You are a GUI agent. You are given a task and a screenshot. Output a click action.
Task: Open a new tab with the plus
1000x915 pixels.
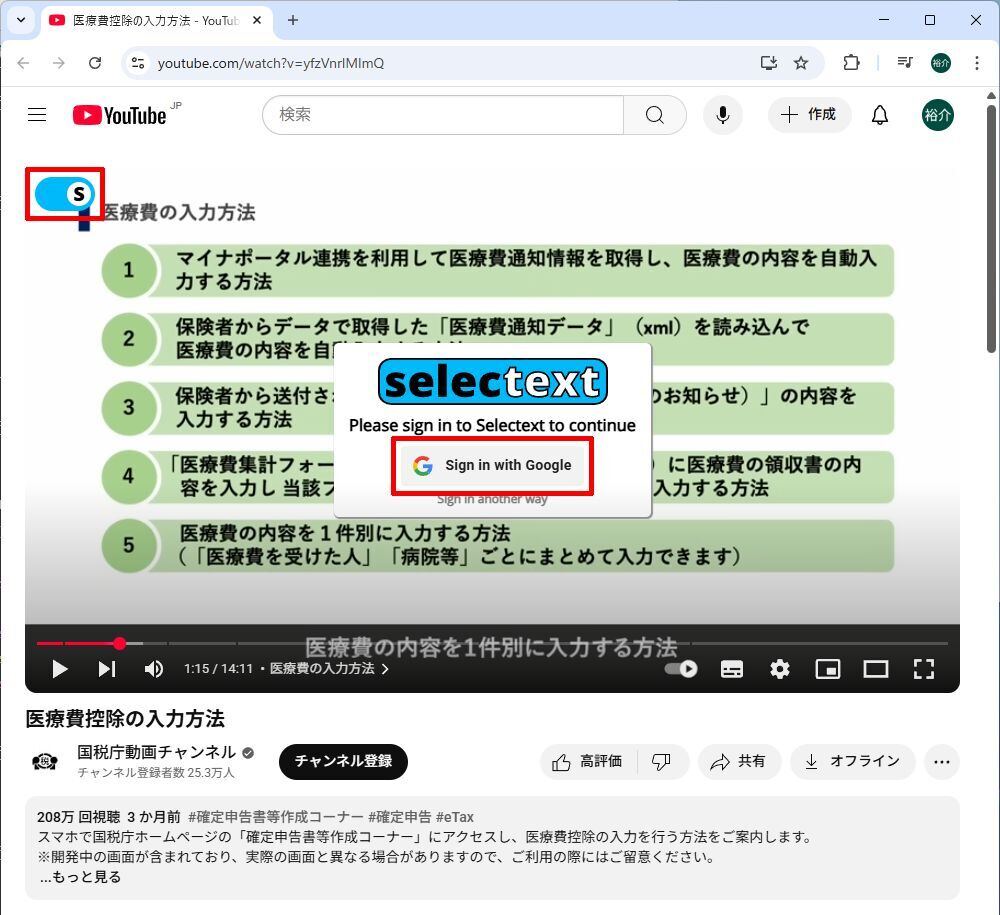[x=293, y=20]
